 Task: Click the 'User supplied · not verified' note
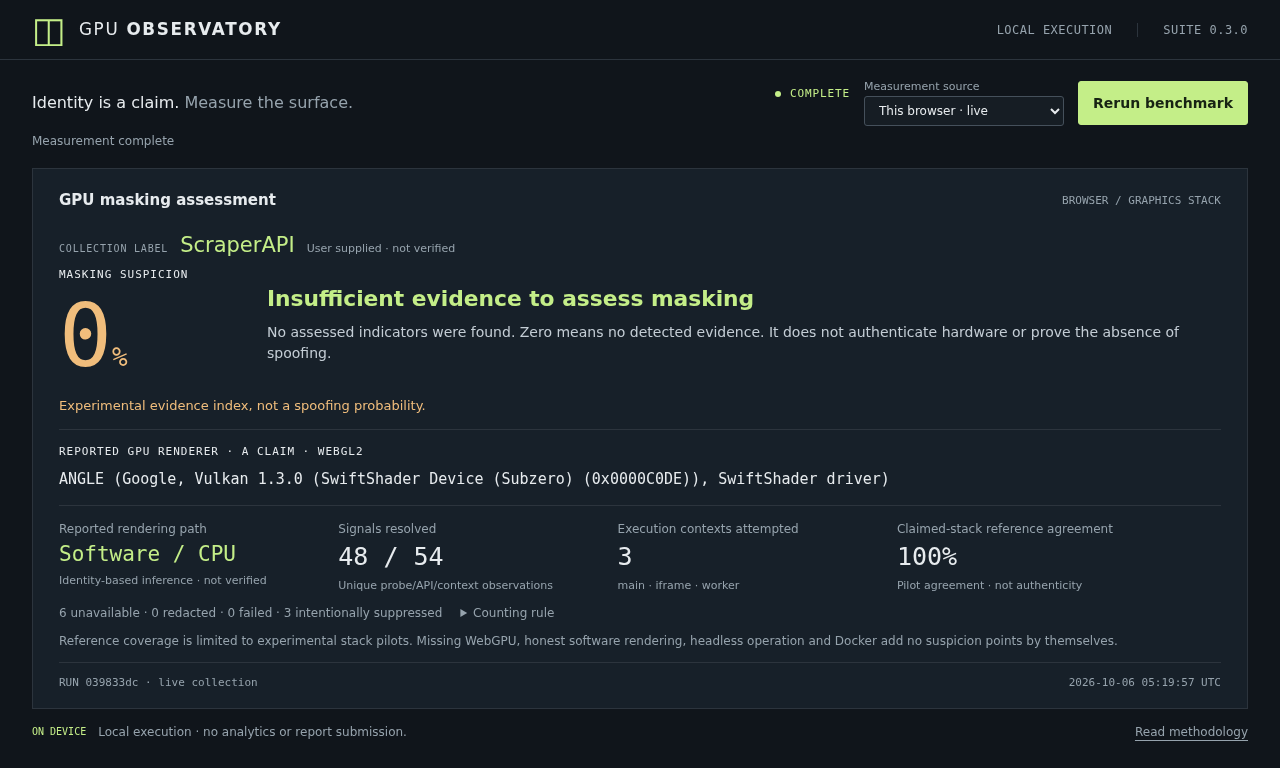[x=381, y=249]
